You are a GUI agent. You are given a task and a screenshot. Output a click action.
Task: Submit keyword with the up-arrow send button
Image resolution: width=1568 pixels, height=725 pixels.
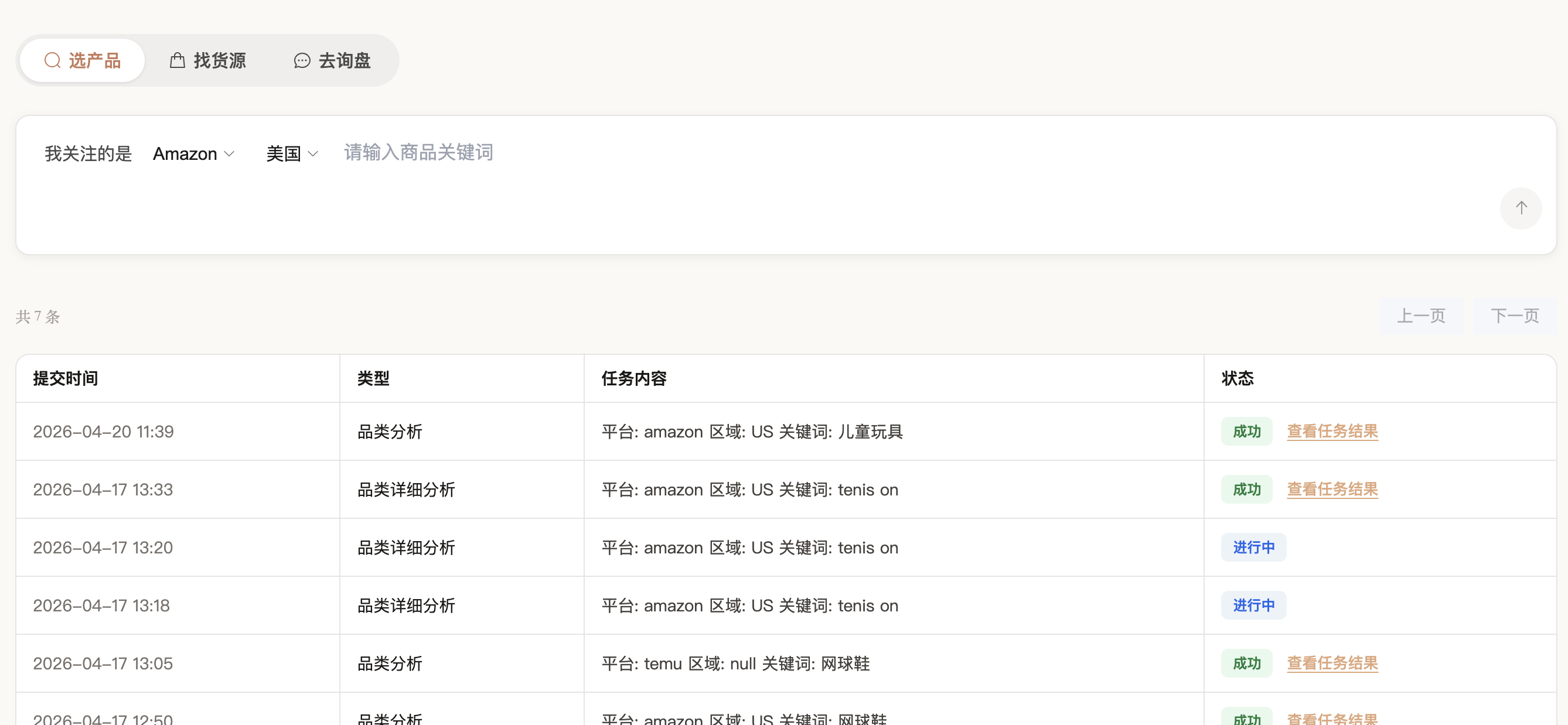[1521, 208]
